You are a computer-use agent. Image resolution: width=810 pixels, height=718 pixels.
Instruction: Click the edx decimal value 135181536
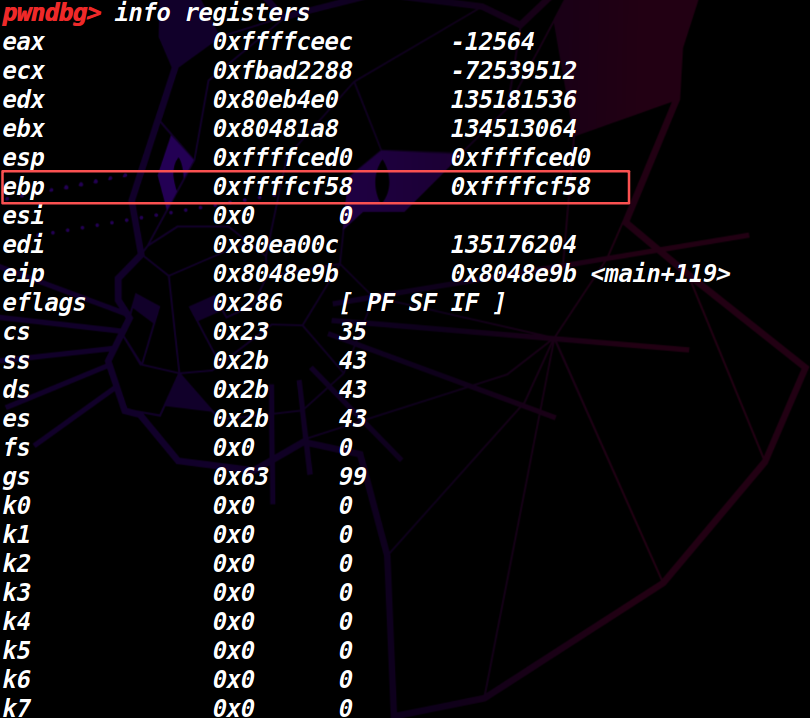513,100
